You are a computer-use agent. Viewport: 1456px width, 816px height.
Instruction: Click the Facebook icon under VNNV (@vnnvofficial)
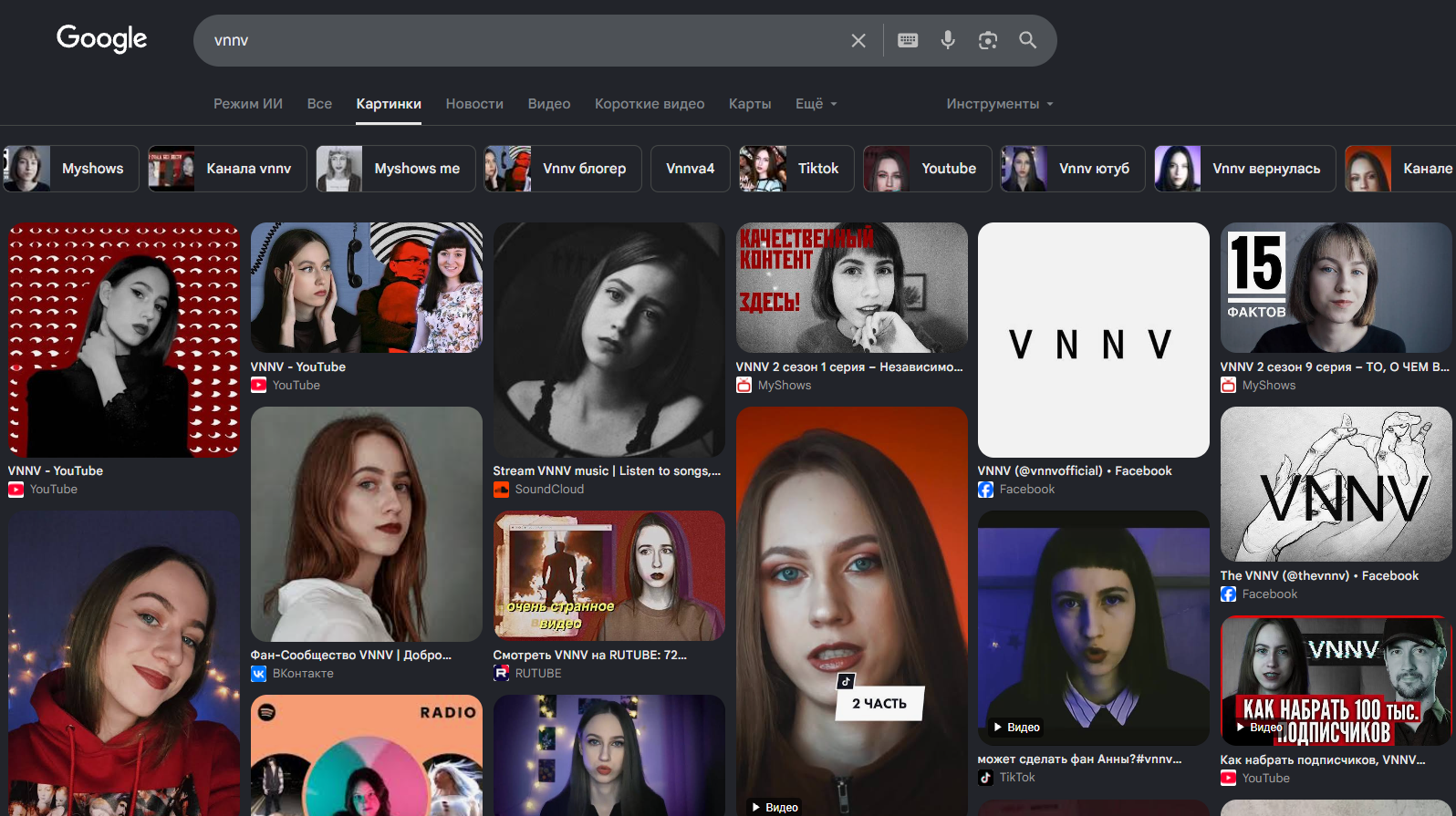click(x=985, y=490)
